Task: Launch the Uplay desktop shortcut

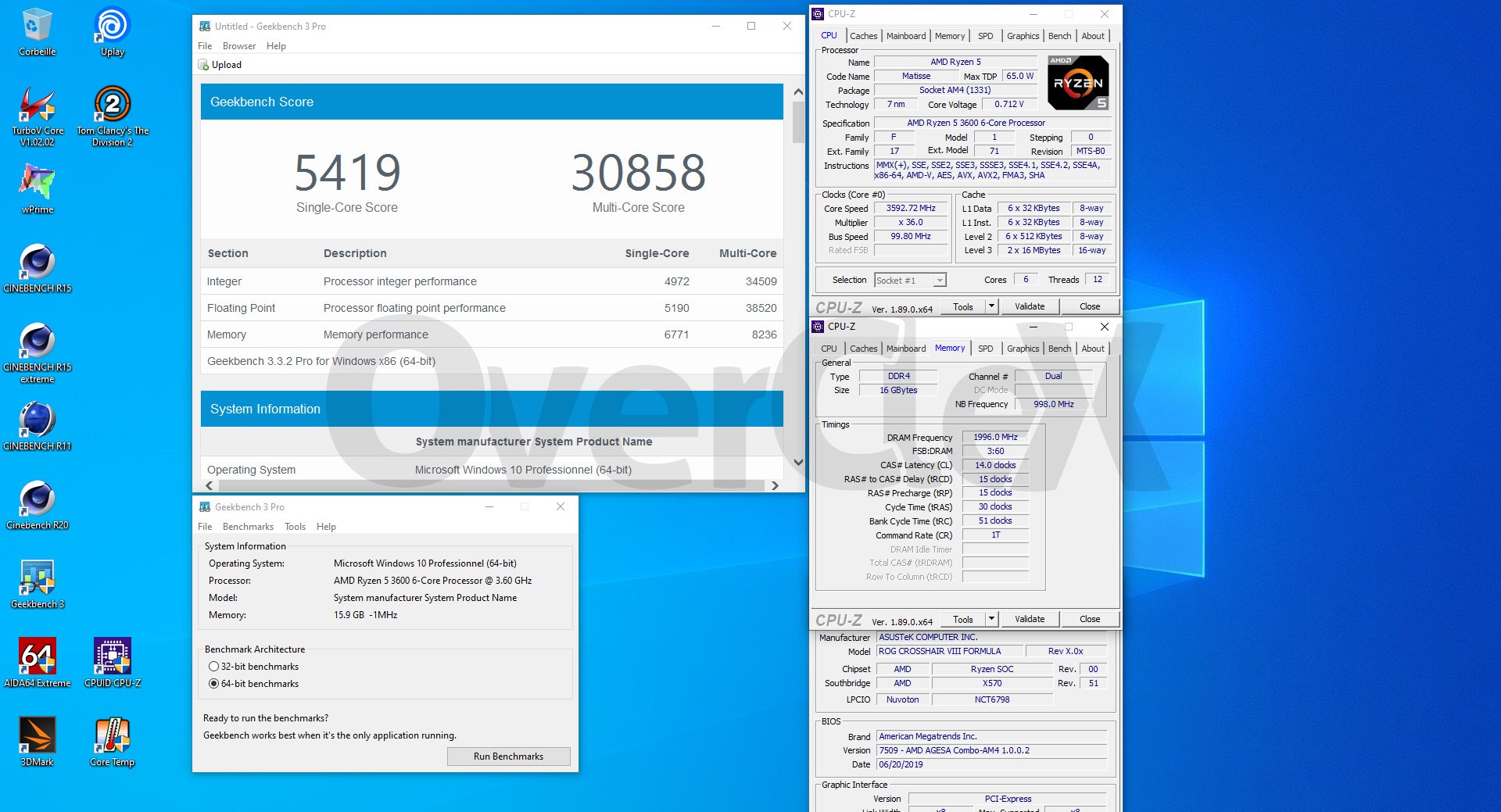Action: click(112, 32)
